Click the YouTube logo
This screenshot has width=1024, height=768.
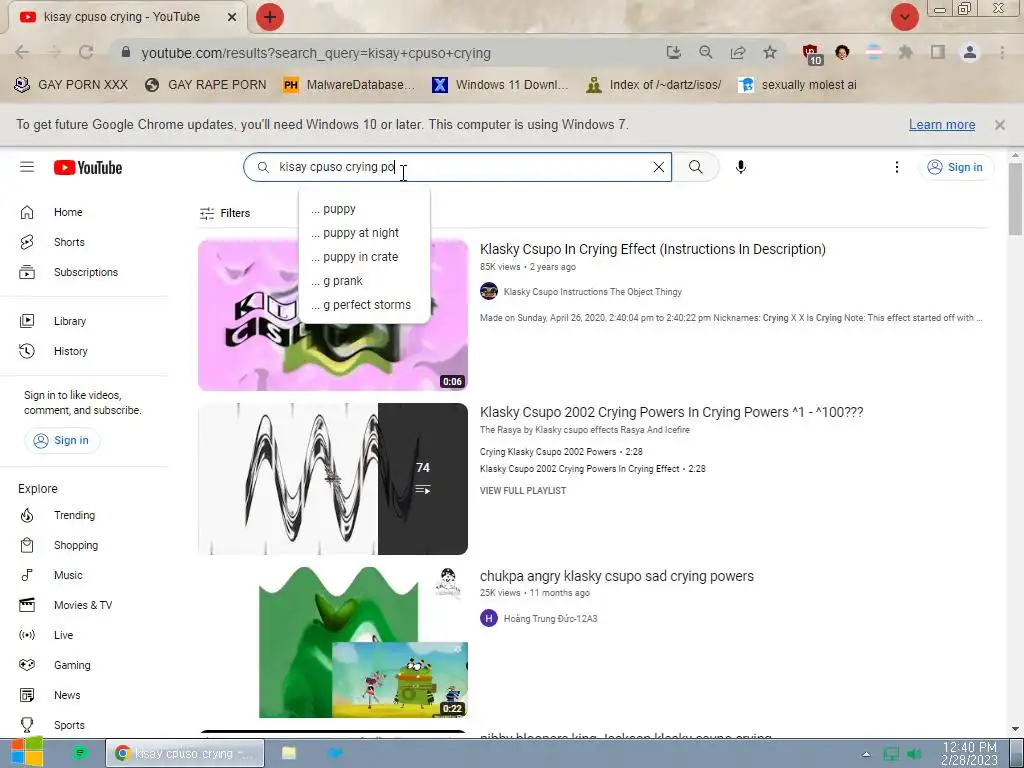click(88, 168)
